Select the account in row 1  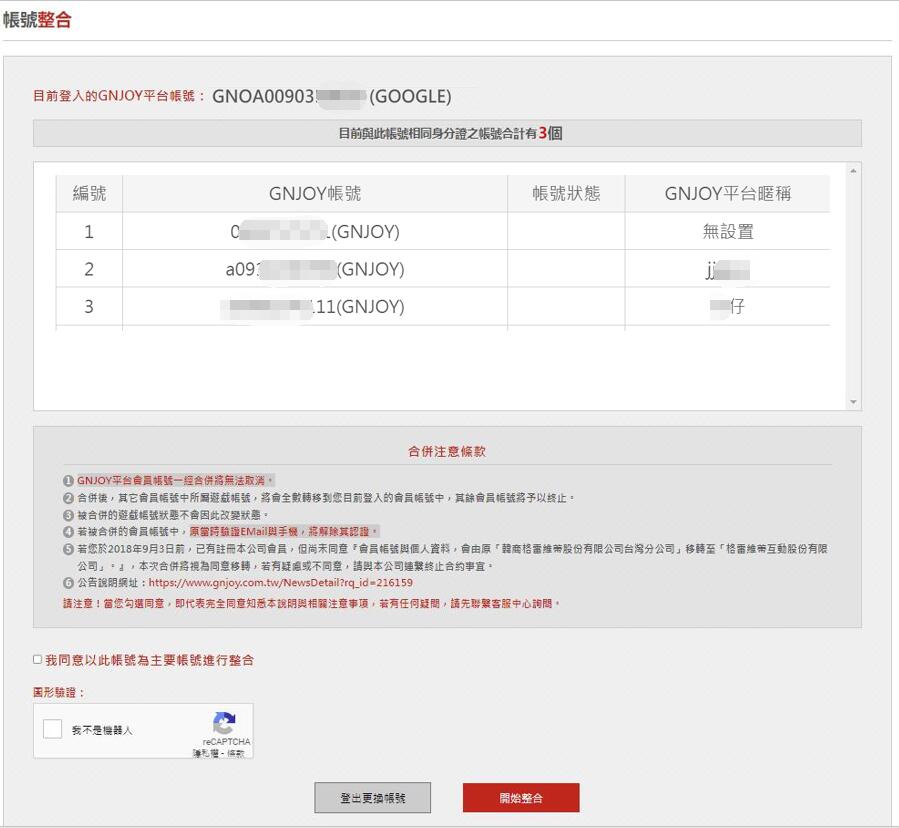315,232
